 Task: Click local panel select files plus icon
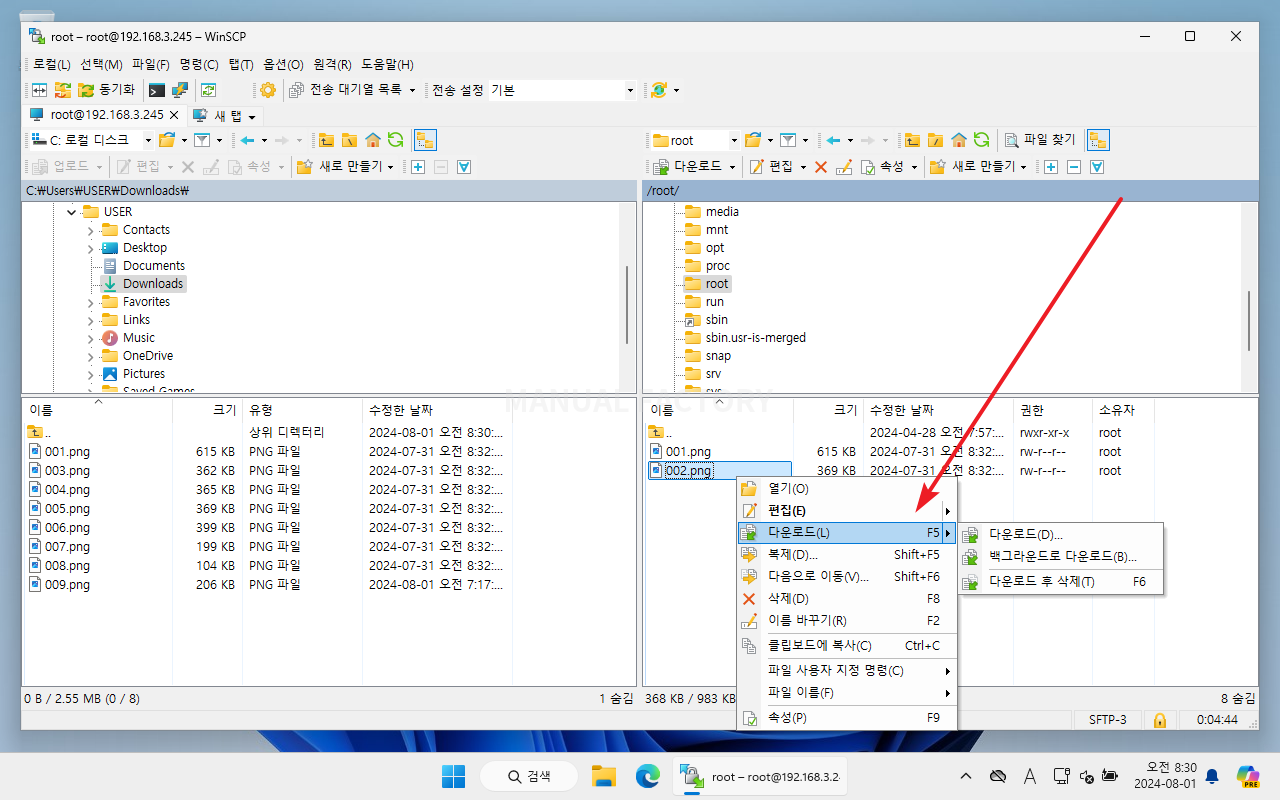point(418,167)
